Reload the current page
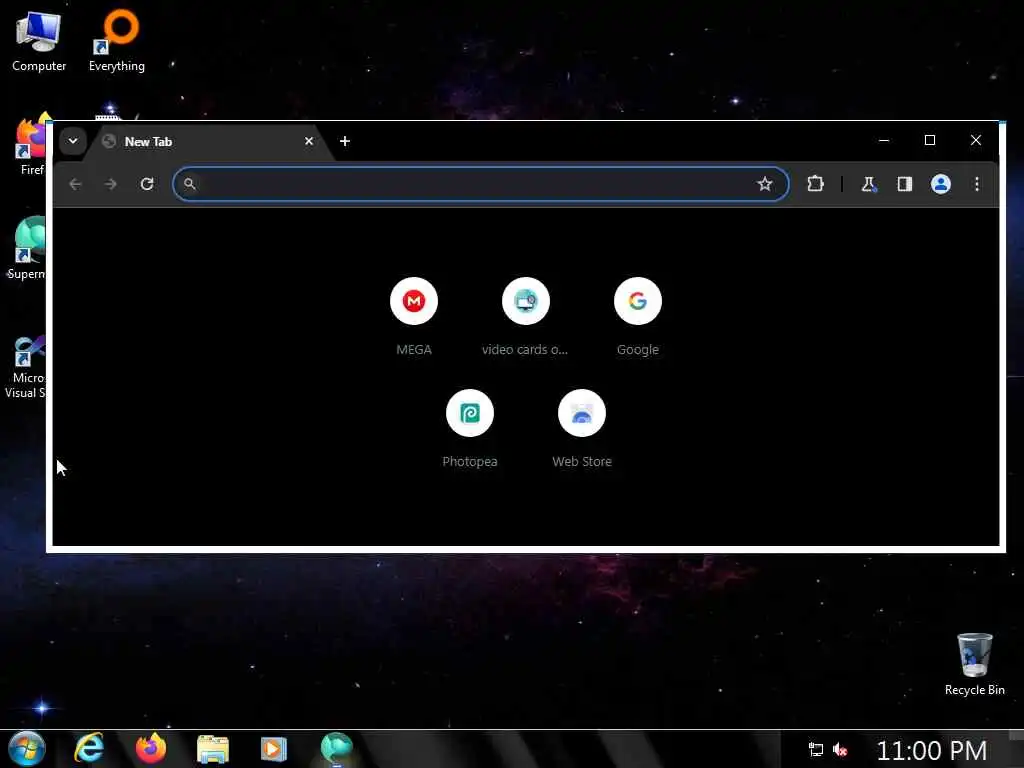 (x=147, y=184)
